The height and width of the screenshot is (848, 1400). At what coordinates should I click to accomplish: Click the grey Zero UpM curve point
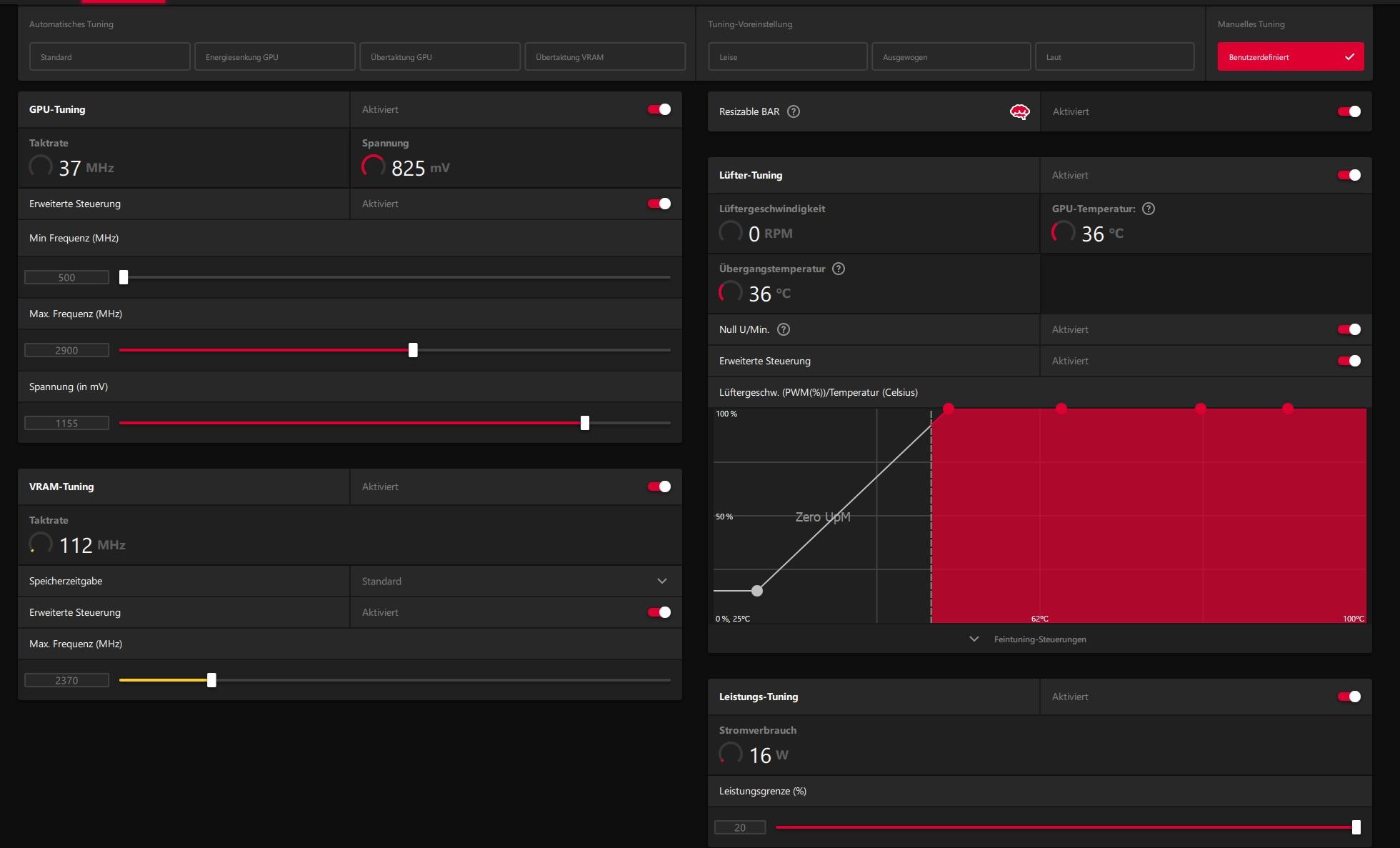[x=757, y=591]
